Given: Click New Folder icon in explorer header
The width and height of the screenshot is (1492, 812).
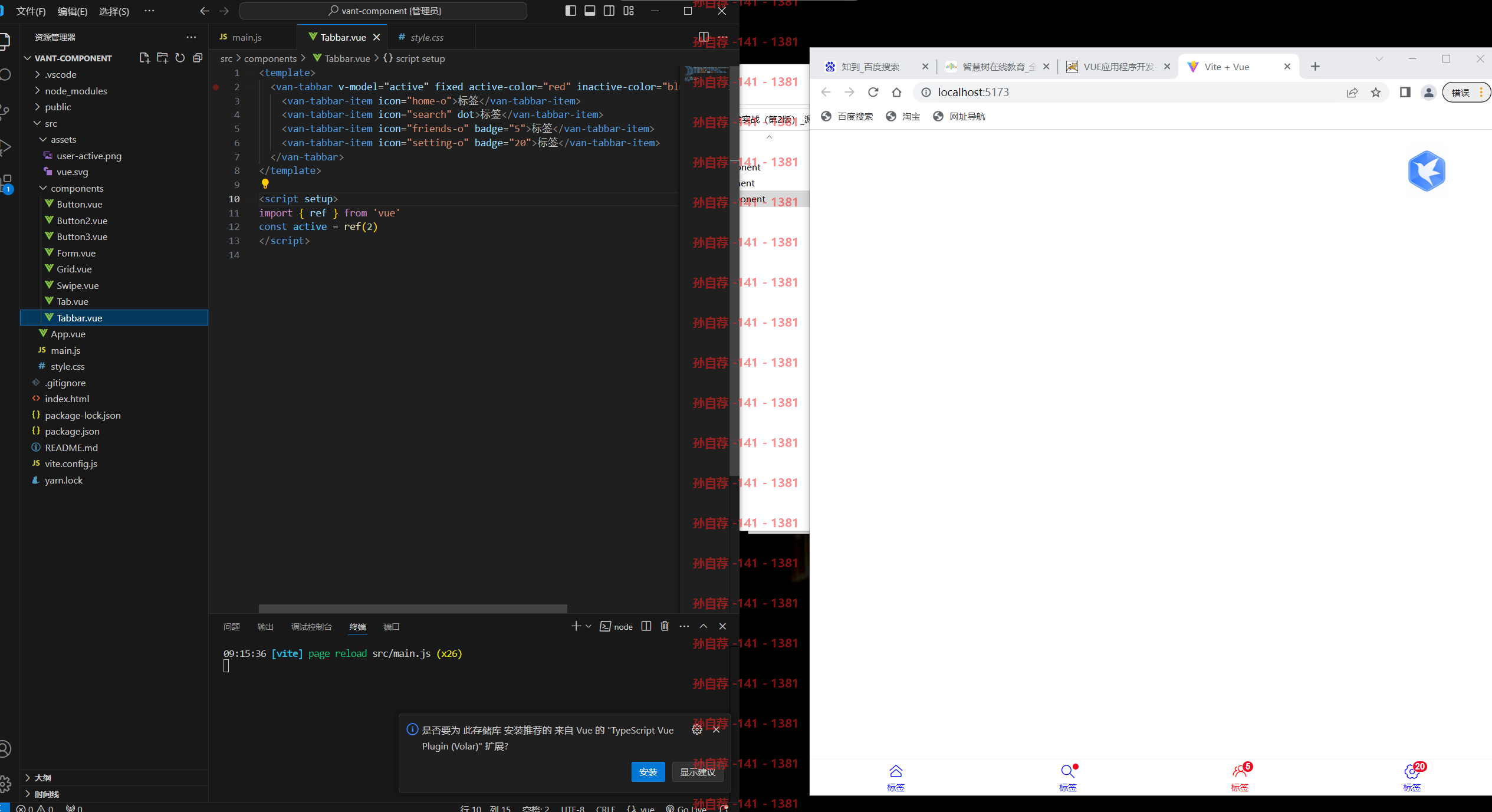Looking at the screenshot, I should pyautogui.click(x=162, y=58).
